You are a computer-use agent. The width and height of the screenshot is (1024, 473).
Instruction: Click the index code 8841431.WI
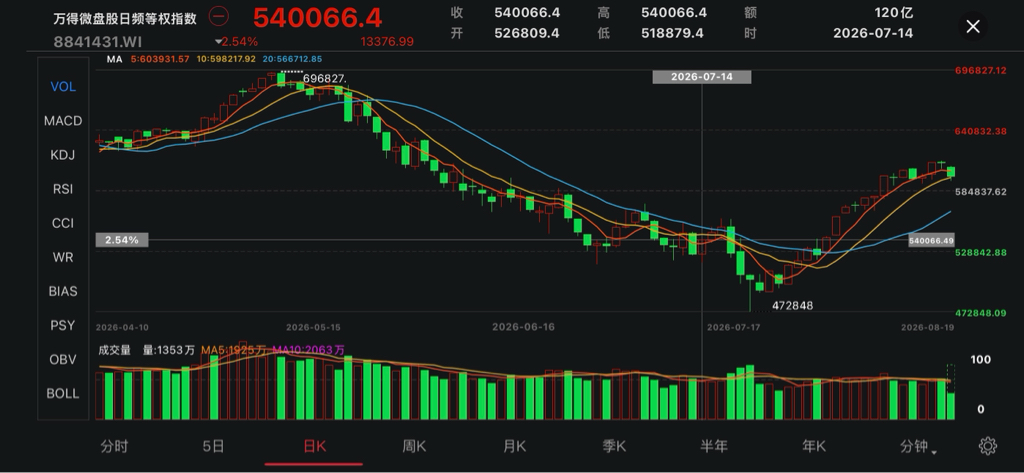pos(97,42)
